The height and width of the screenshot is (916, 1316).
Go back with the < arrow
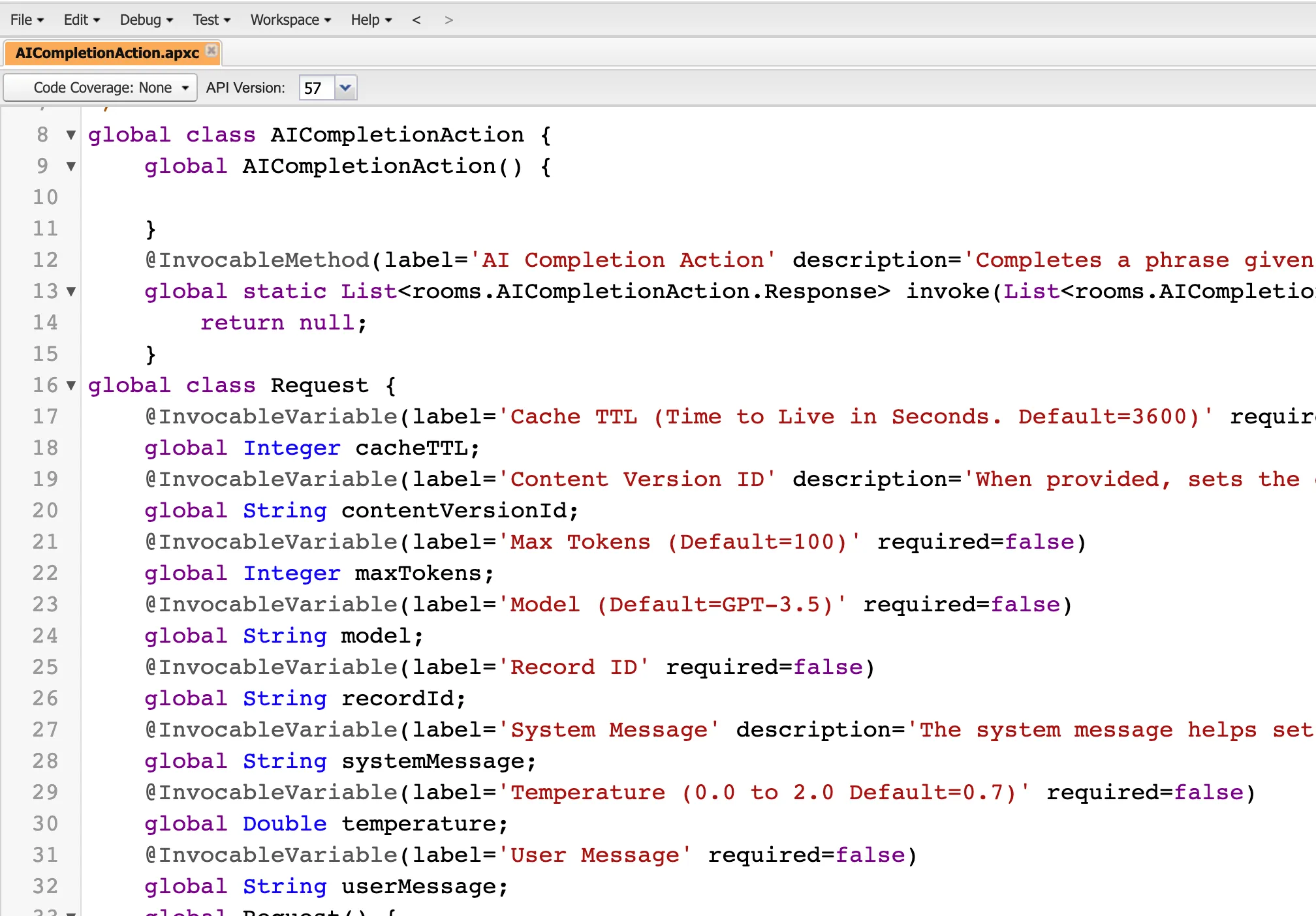[x=416, y=20]
